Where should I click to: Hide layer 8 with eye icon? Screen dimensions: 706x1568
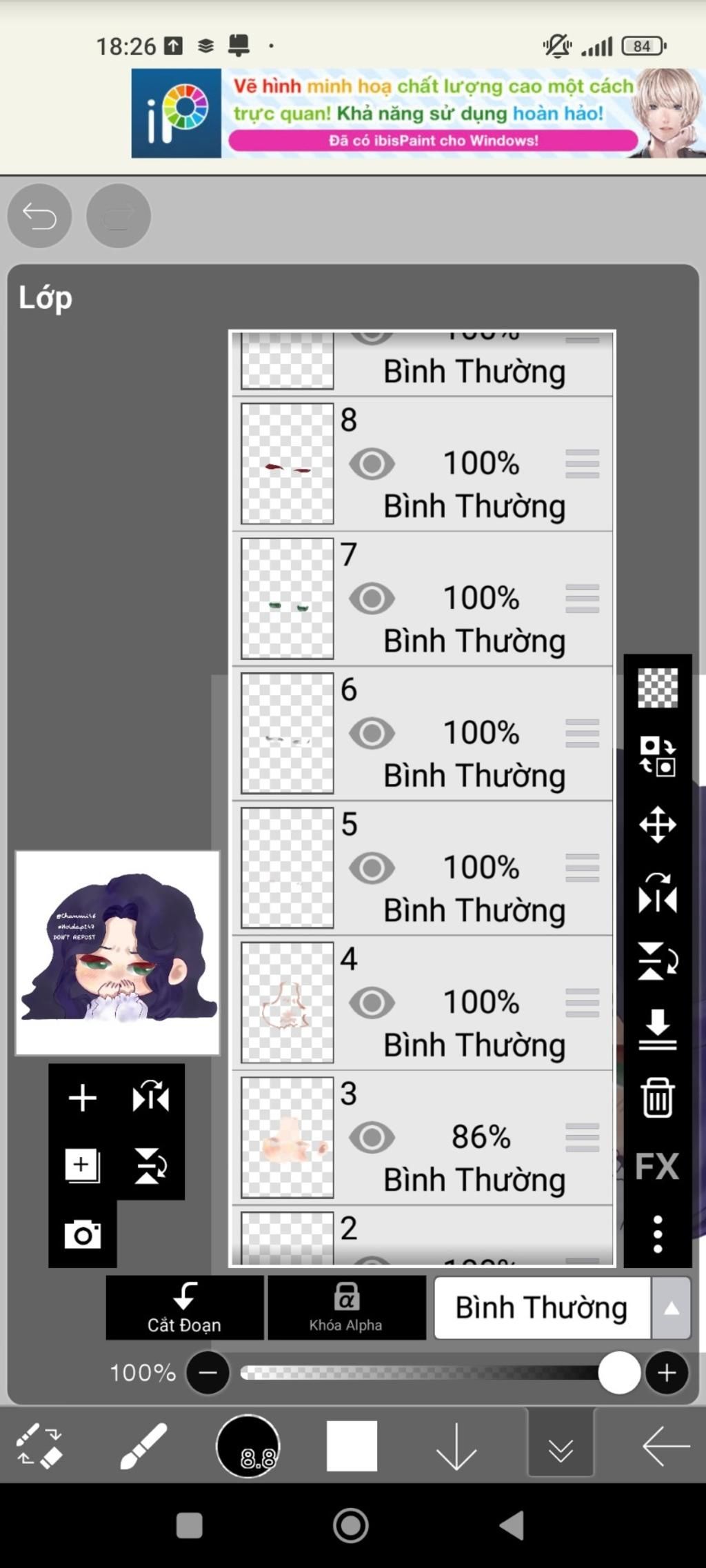coord(372,464)
